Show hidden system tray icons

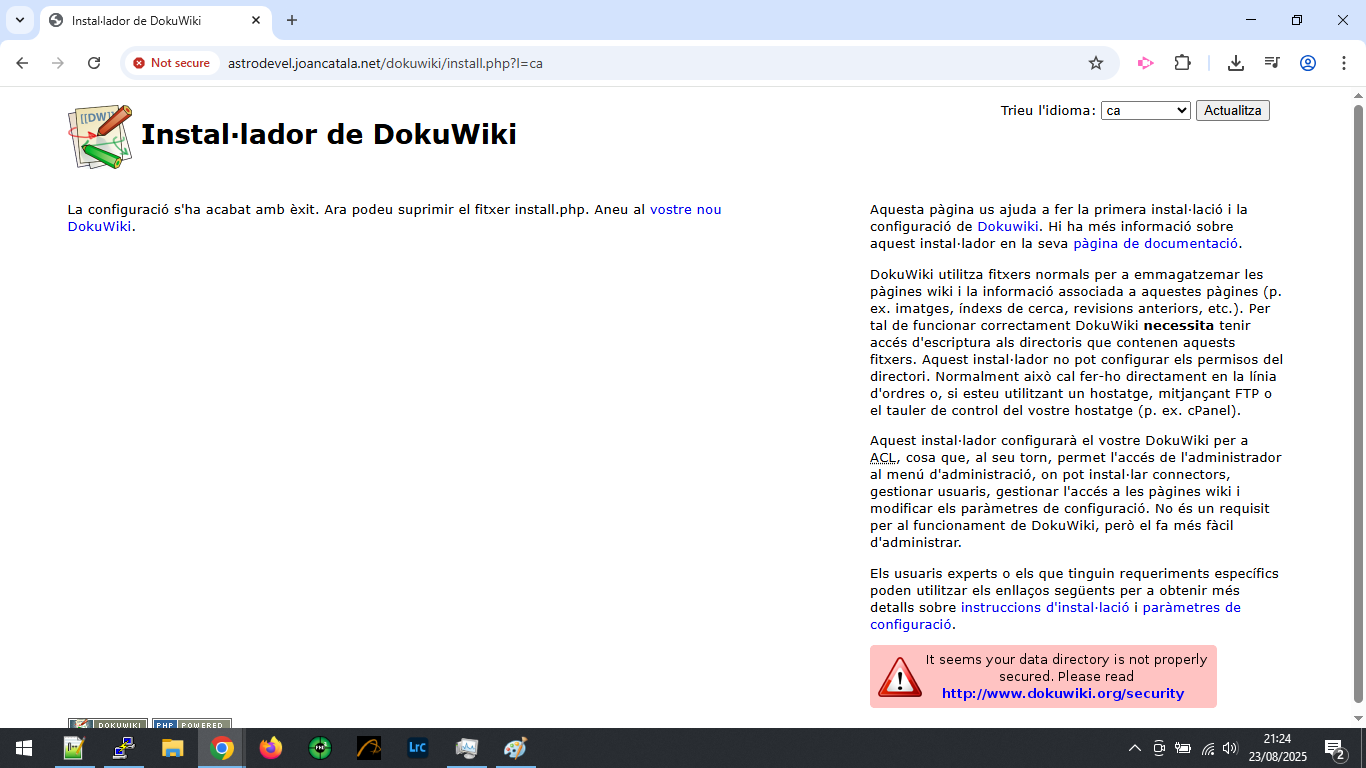(x=1135, y=748)
